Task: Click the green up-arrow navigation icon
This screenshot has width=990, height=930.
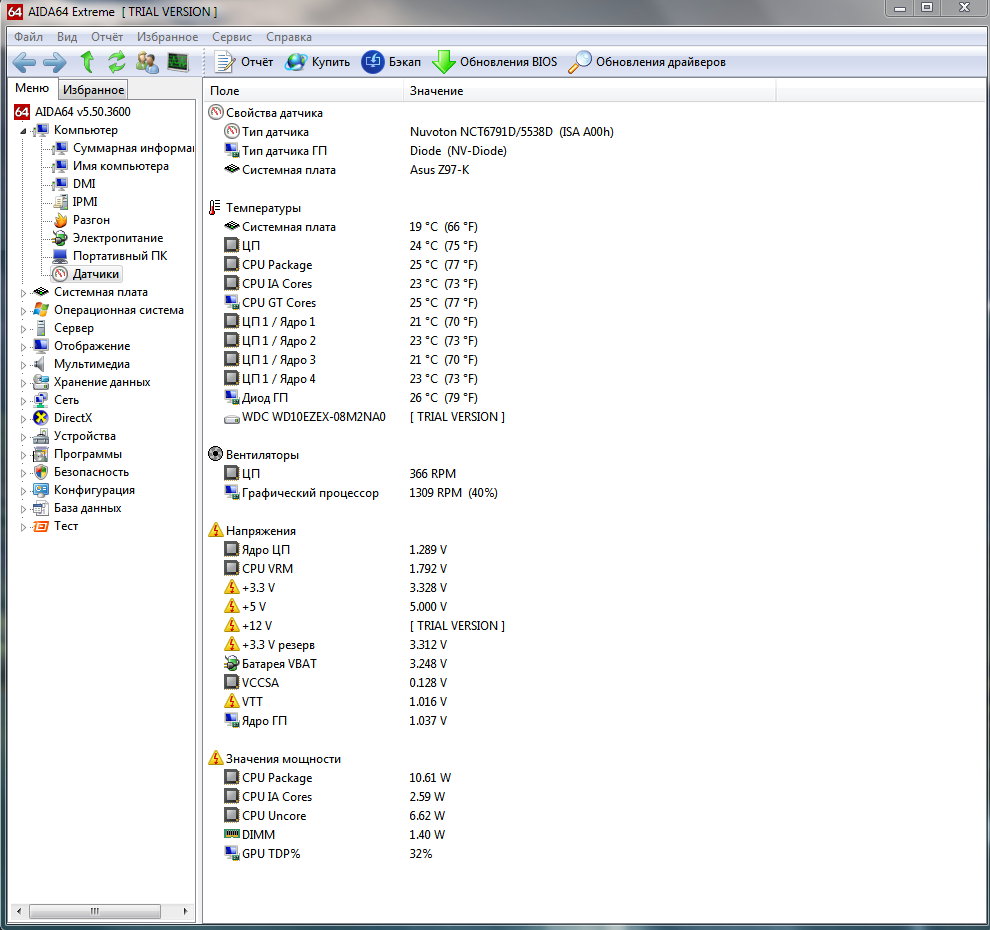Action: click(87, 62)
